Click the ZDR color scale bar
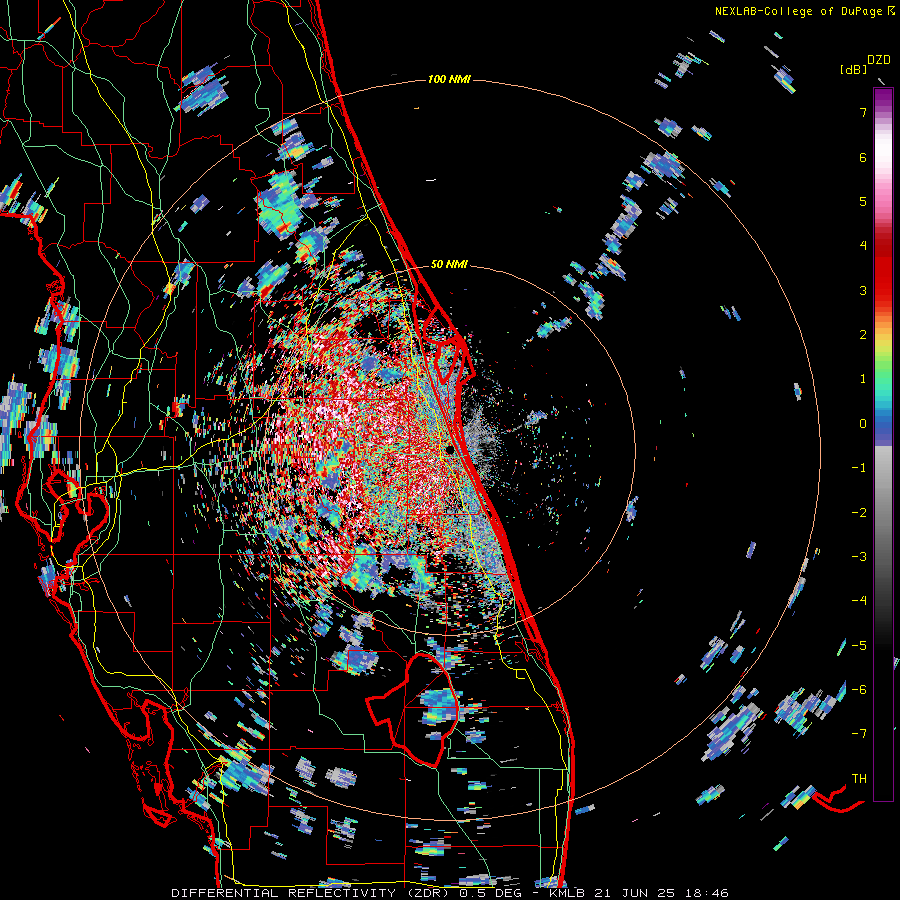Viewport: 900px width, 900px height. (883, 444)
